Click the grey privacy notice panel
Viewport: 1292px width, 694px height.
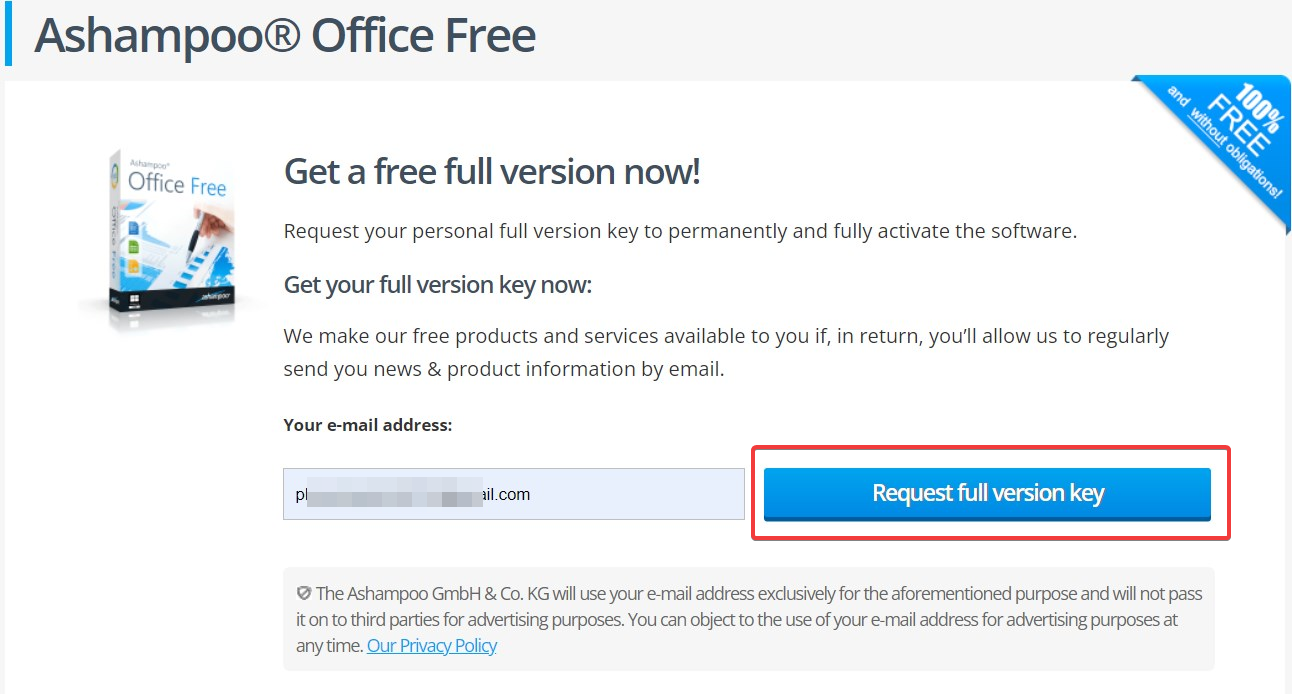coord(750,618)
